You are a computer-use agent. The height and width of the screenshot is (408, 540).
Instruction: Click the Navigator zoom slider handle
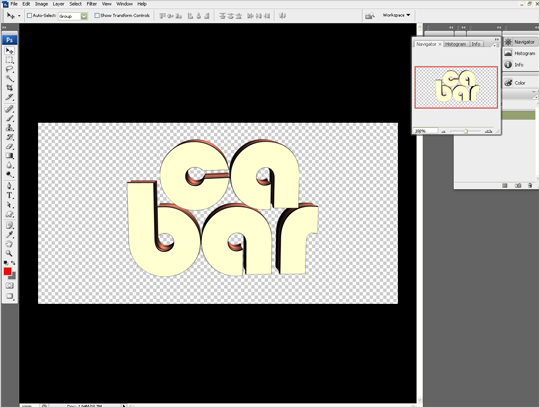pyautogui.click(x=466, y=131)
